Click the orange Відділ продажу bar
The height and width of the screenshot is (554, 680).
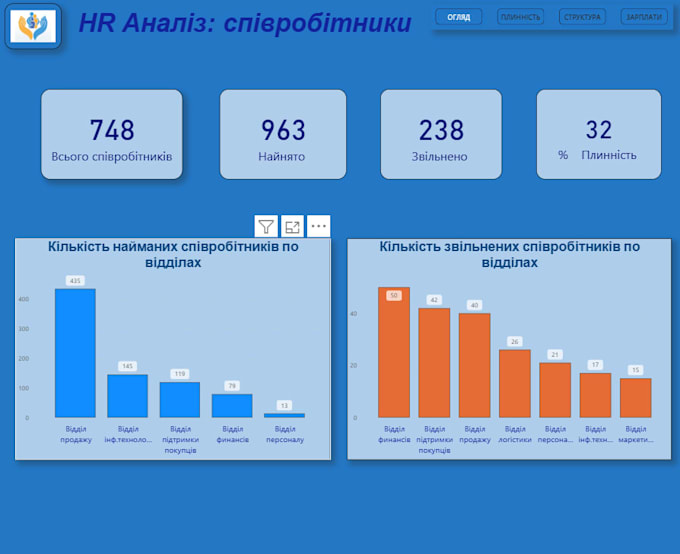click(474, 365)
